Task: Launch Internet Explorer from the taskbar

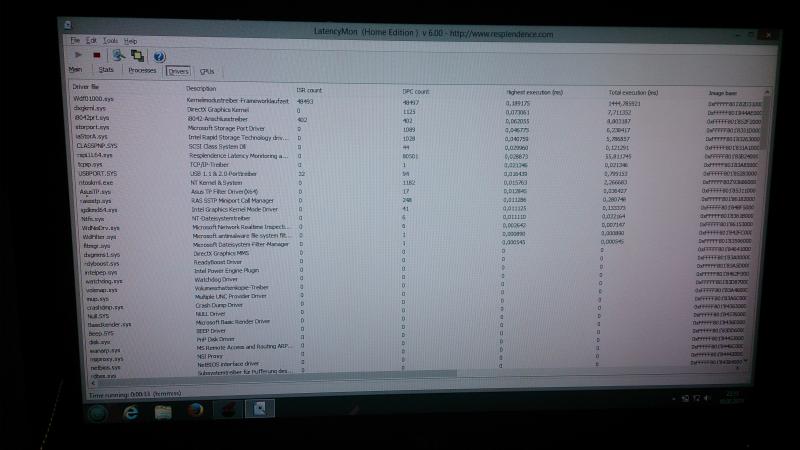Action: click(131, 412)
